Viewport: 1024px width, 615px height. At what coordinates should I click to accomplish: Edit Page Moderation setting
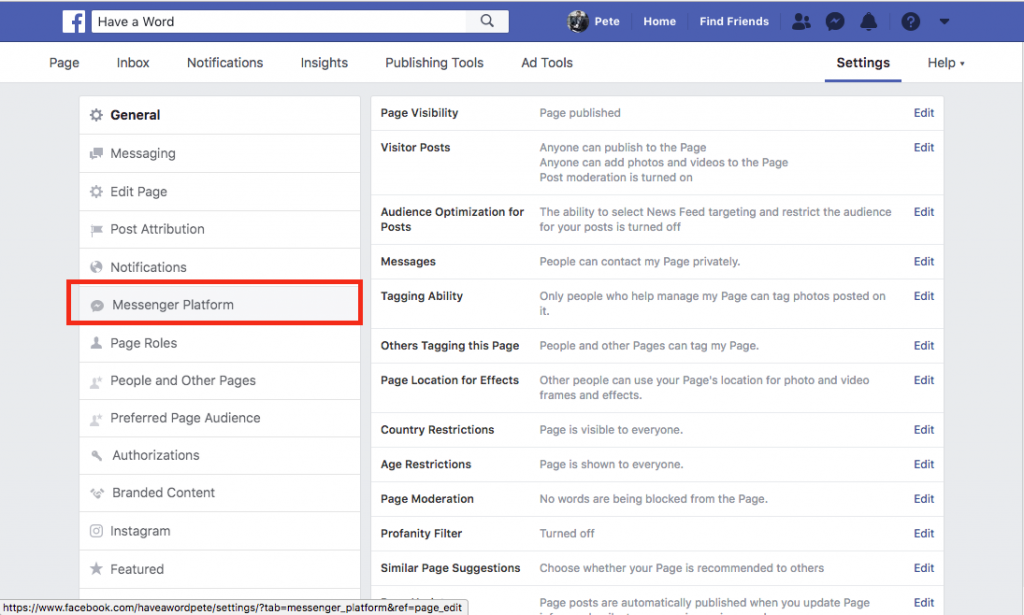[923, 499]
